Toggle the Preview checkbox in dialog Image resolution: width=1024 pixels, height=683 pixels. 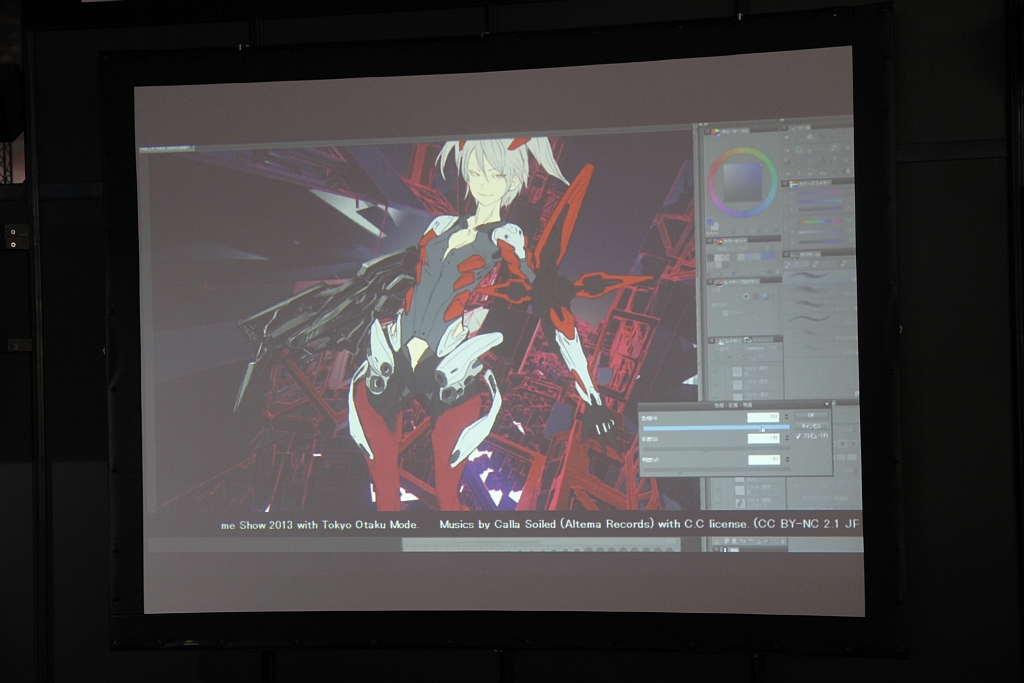799,436
